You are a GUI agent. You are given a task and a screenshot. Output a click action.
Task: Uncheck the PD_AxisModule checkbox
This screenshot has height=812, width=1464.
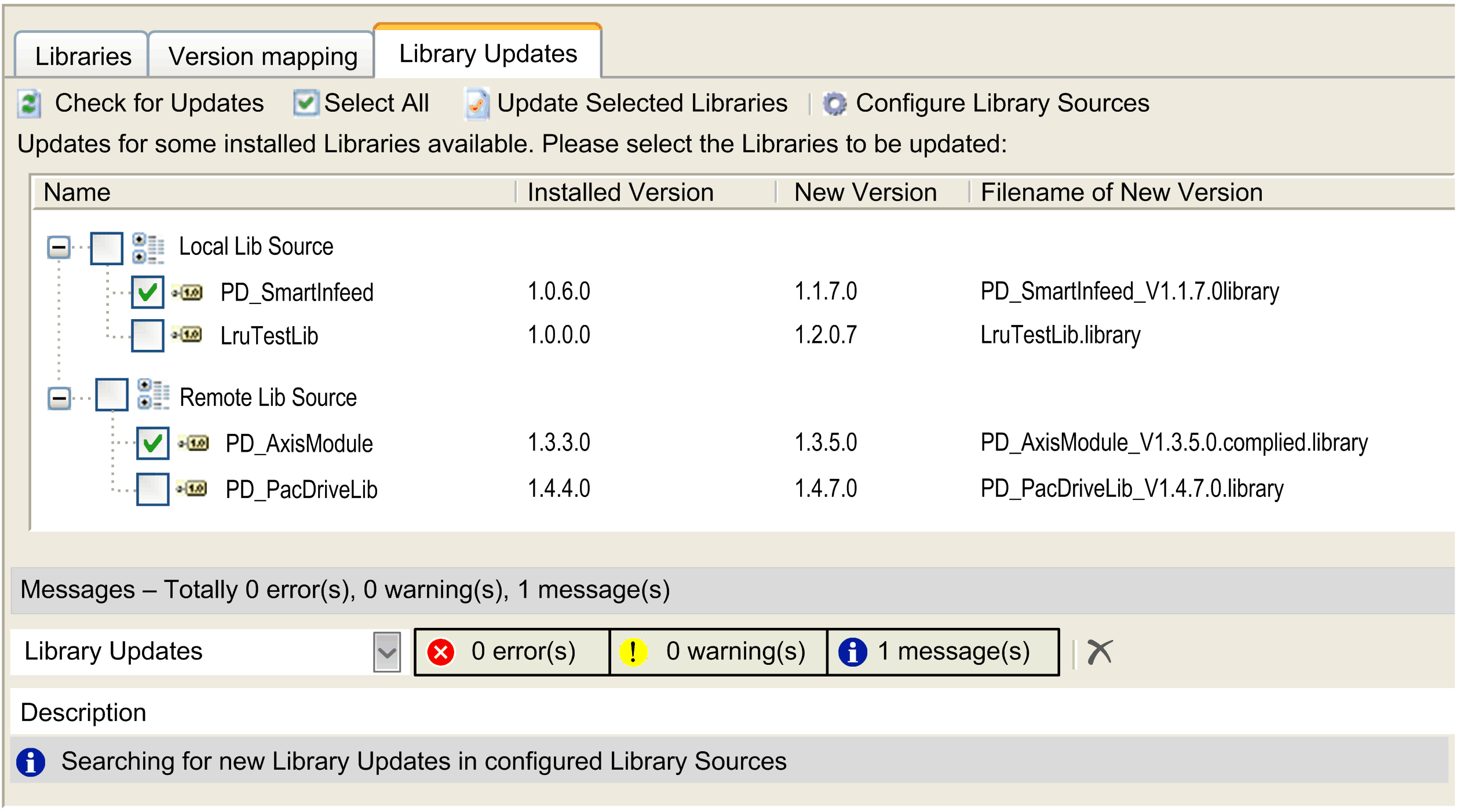(152, 443)
